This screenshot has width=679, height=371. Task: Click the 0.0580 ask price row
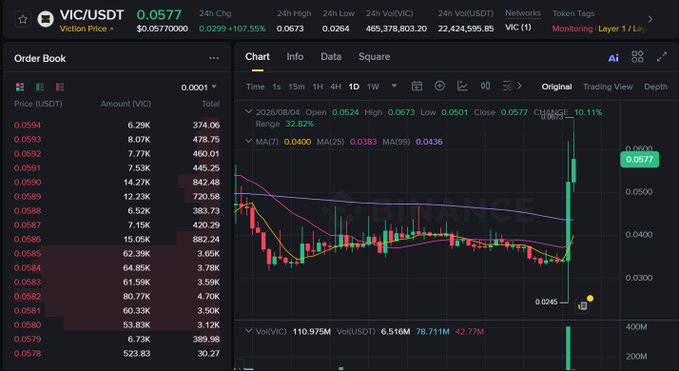pos(116,325)
